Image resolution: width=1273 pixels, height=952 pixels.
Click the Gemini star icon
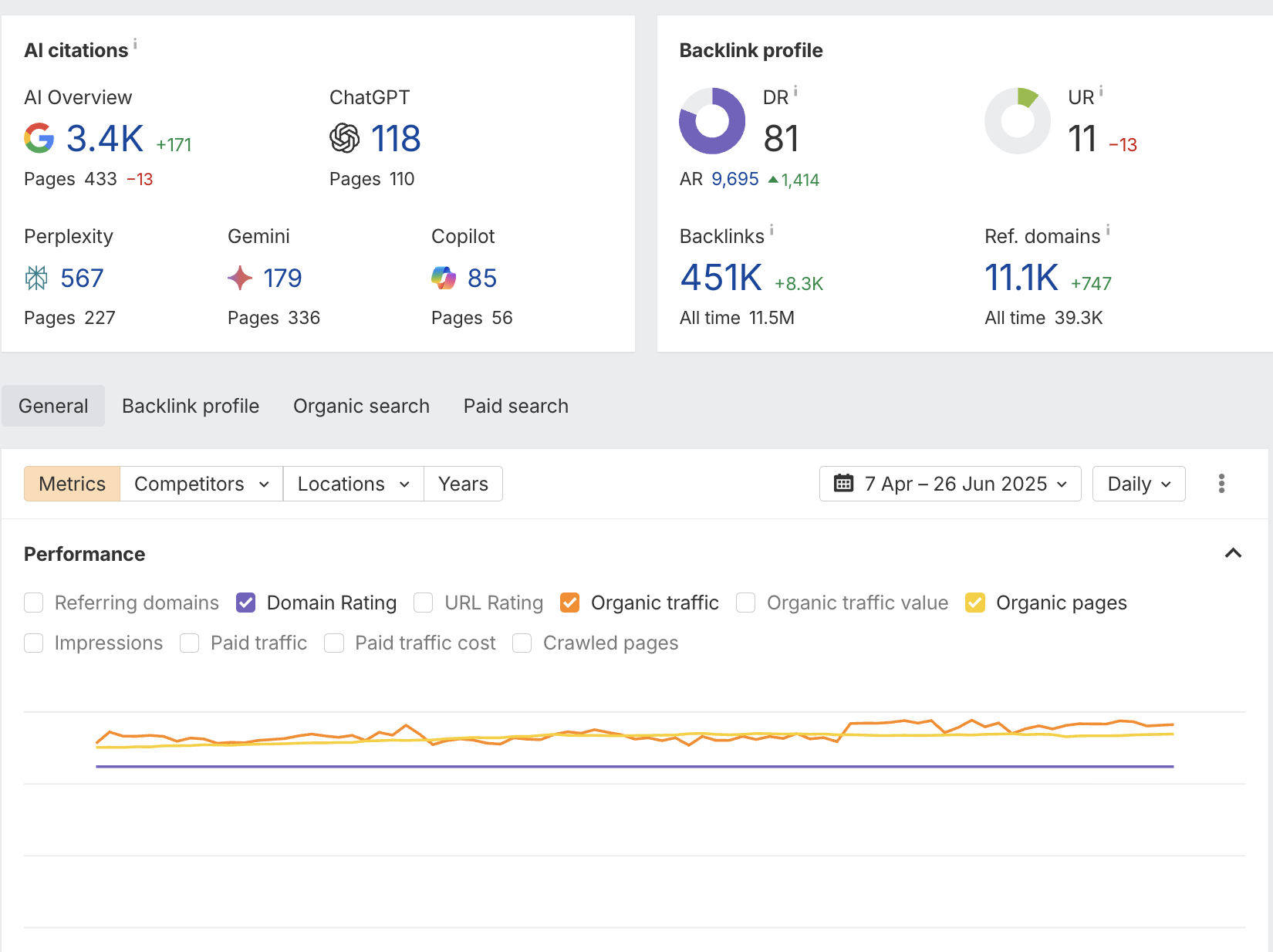pos(240,277)
